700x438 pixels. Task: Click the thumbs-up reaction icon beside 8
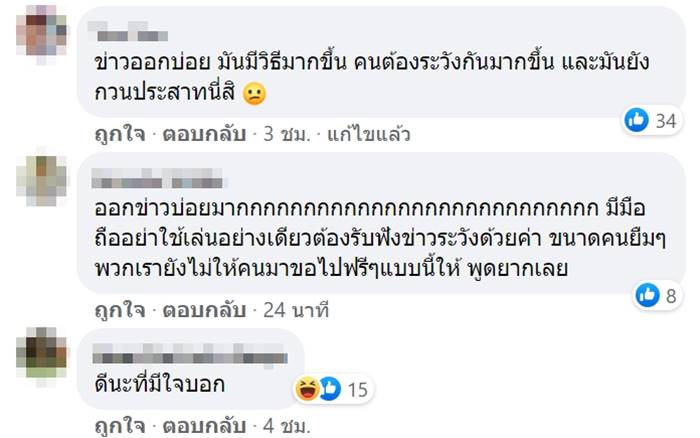[x=651, y=295]
